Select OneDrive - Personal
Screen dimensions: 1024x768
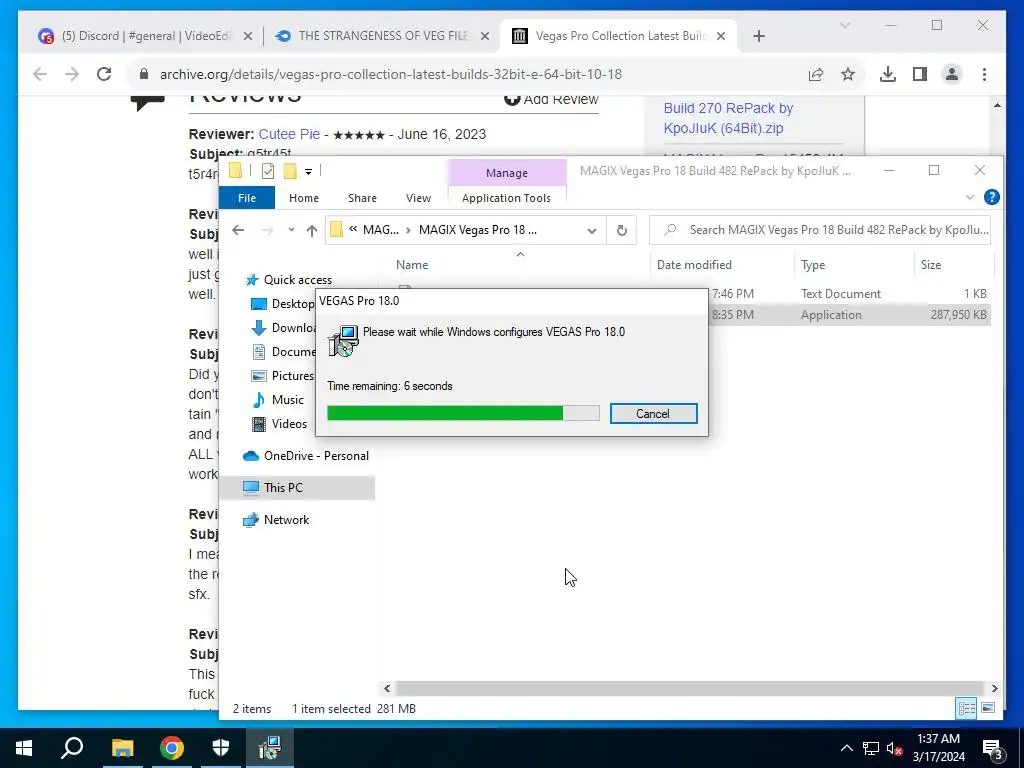316,456
